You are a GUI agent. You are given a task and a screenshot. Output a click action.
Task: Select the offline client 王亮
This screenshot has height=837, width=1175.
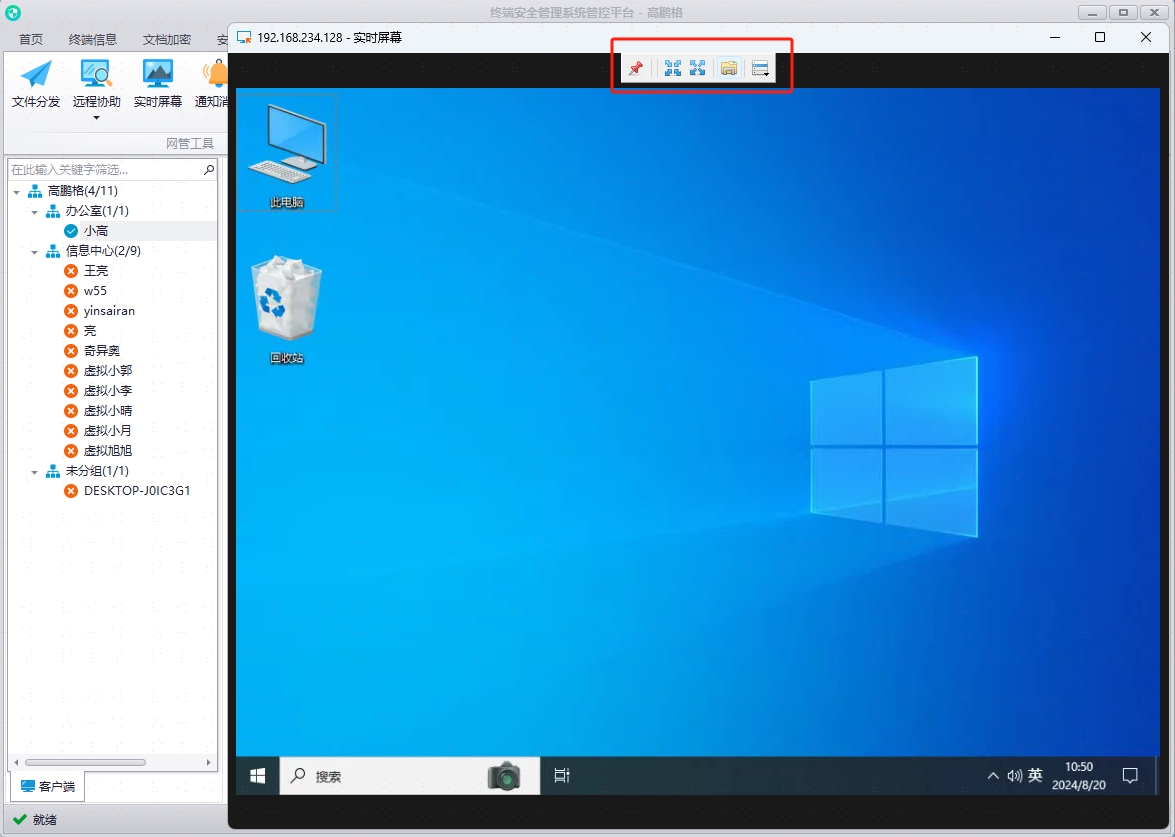pos(96,271)
